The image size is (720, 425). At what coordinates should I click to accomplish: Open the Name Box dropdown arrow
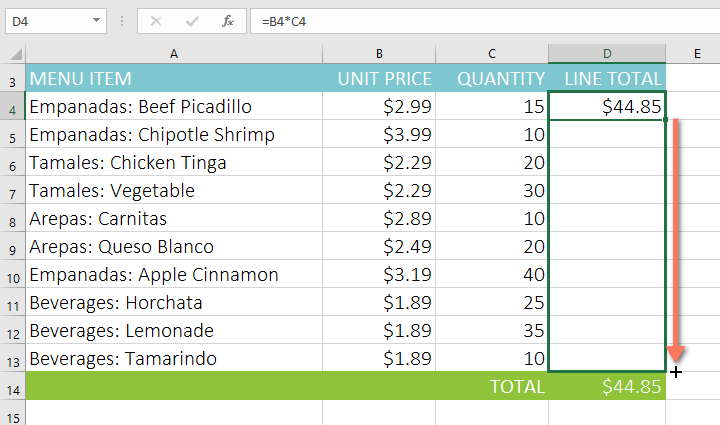96,20
